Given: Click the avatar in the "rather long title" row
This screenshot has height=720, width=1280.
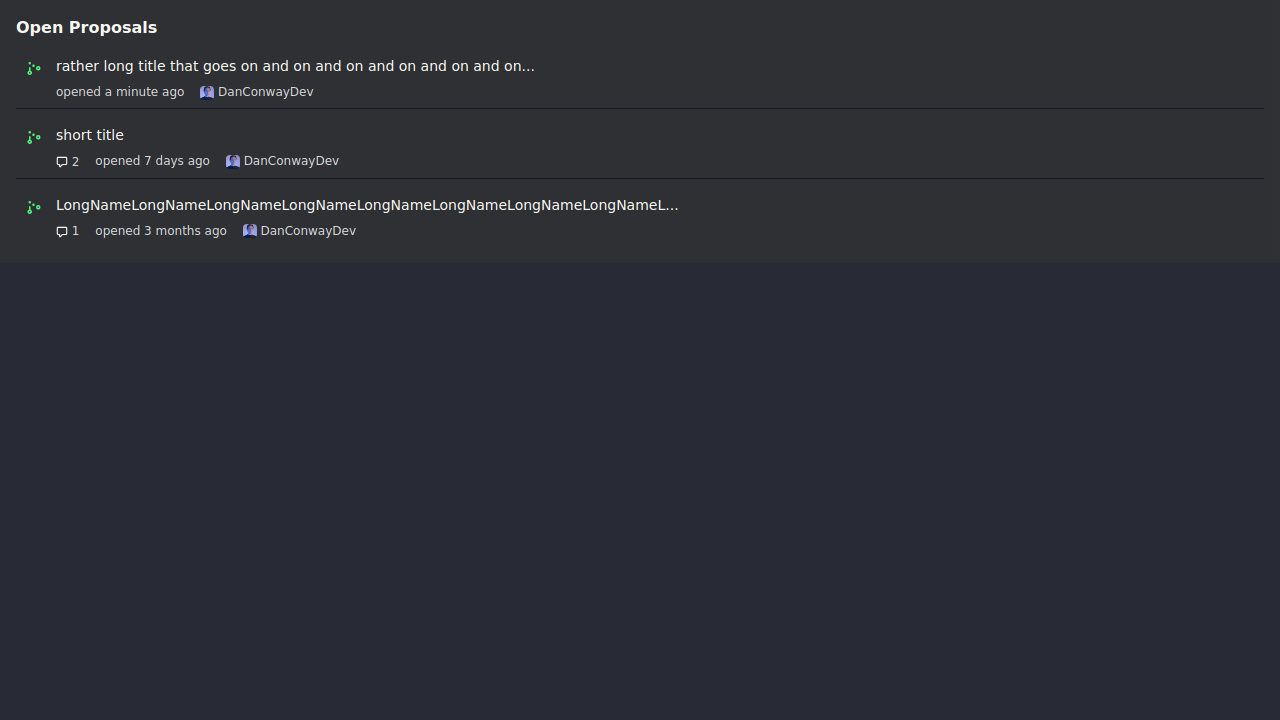Looking at the screenshot, I should pos(207,92).
